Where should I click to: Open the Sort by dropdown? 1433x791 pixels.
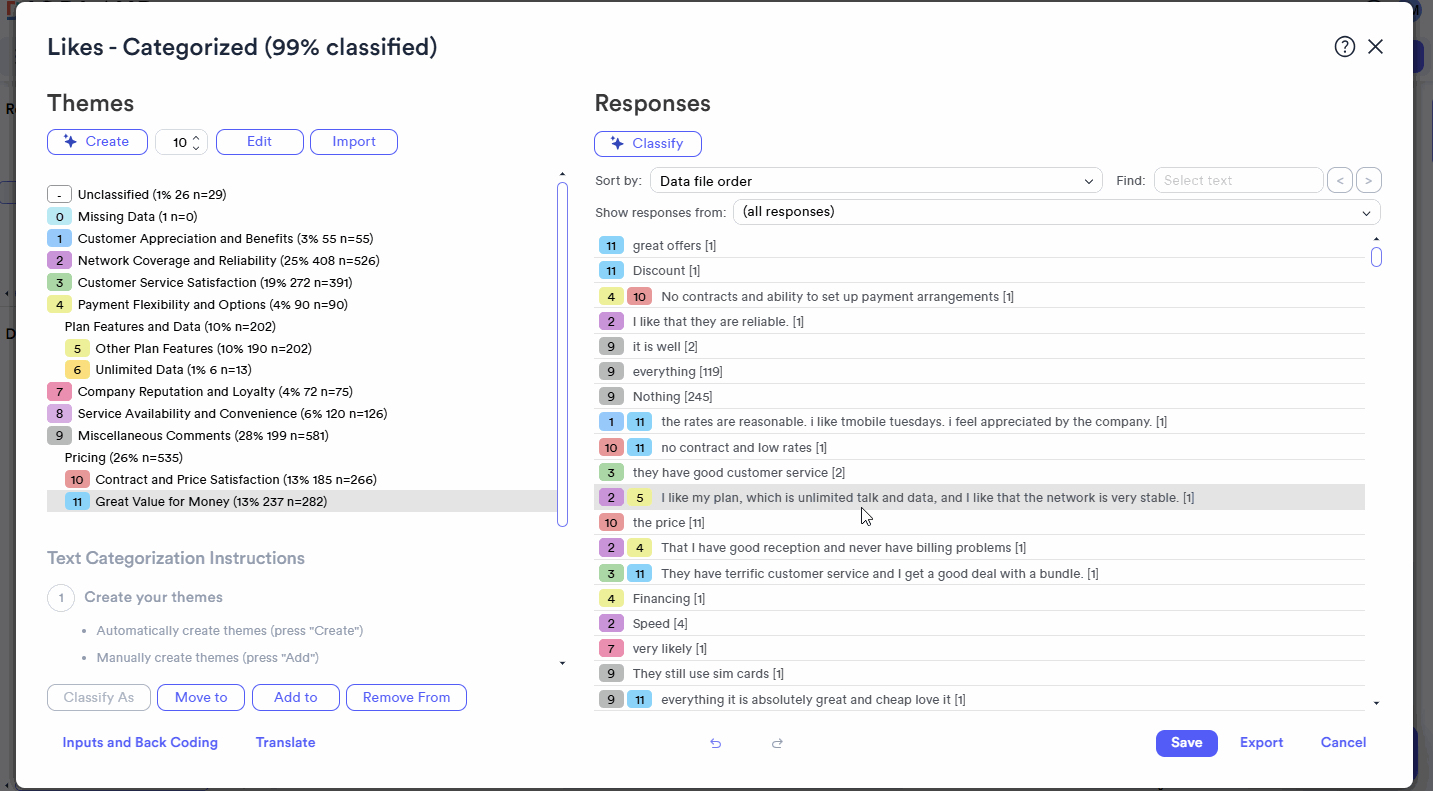click(x=876, y=181)
